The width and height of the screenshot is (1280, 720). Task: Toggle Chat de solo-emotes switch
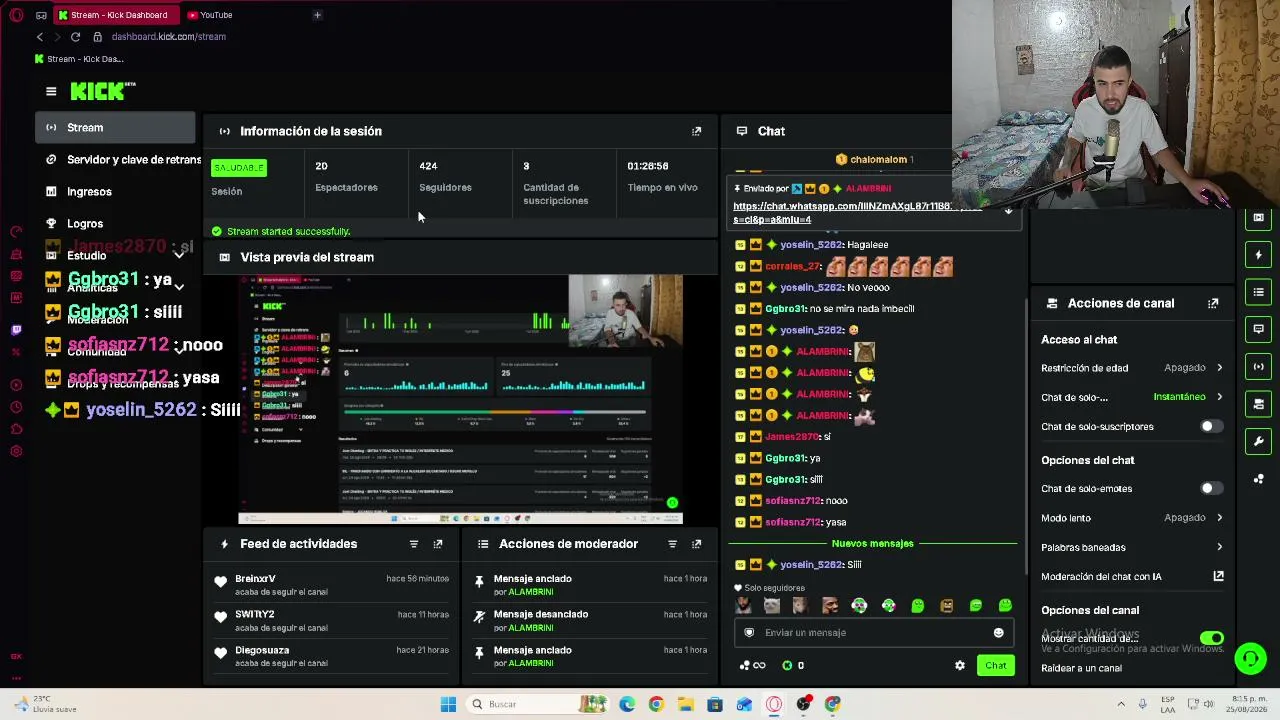(x=1211, y=489)
